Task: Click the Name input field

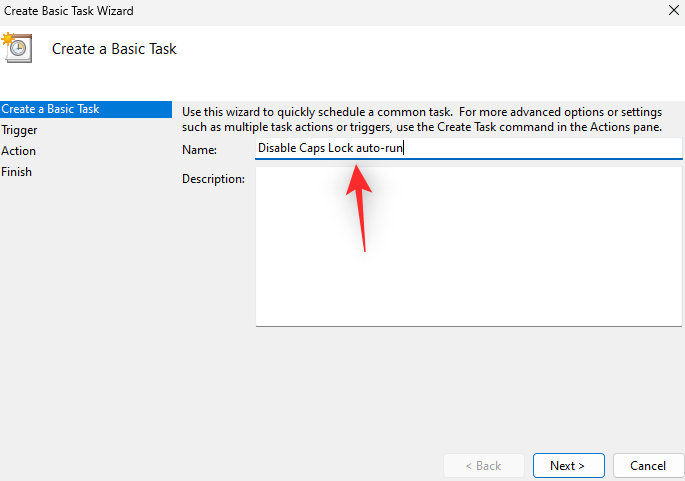Action: pyautogui.click(x=468, y=149)
